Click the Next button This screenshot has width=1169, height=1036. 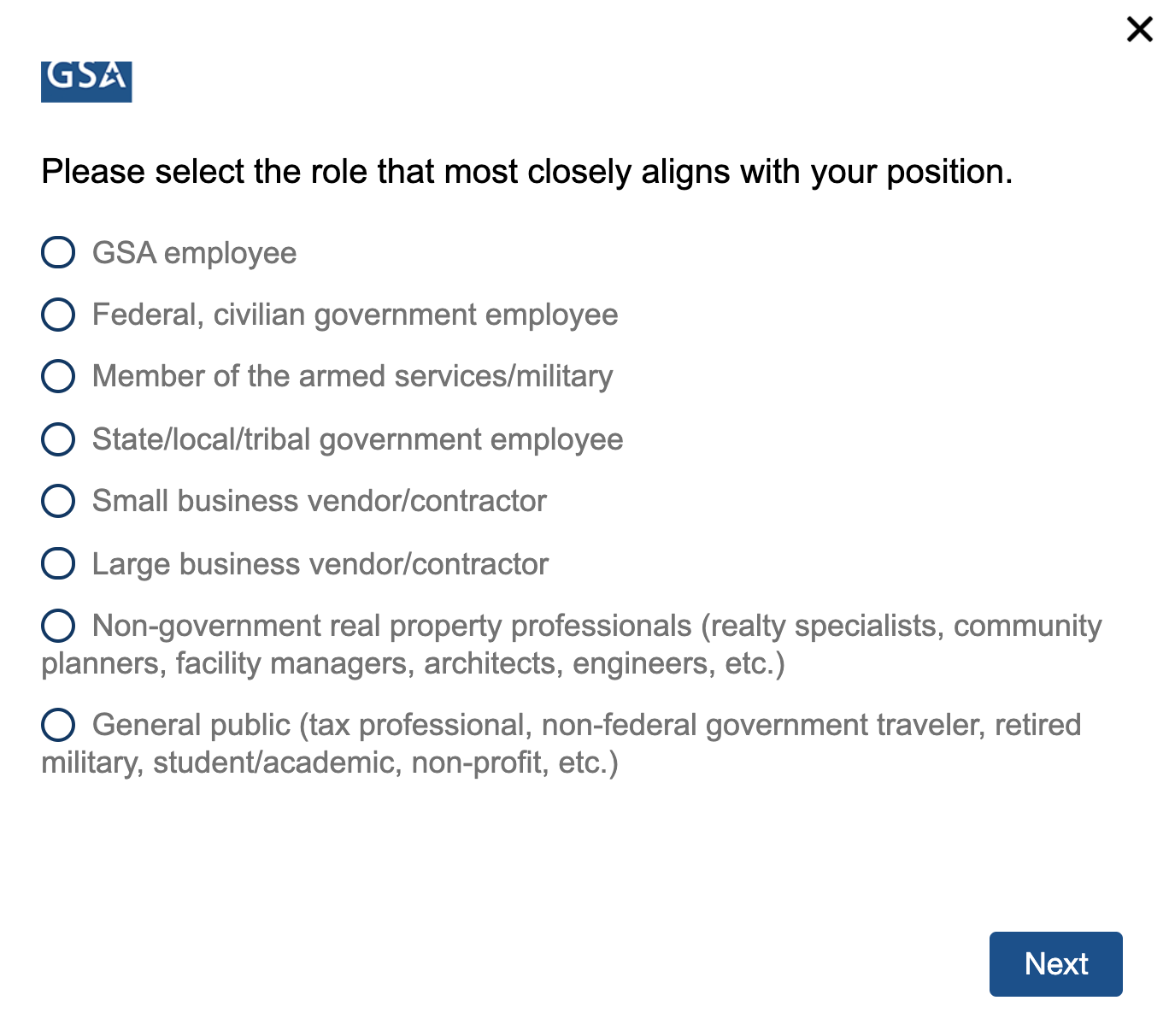coord(1055,964)
